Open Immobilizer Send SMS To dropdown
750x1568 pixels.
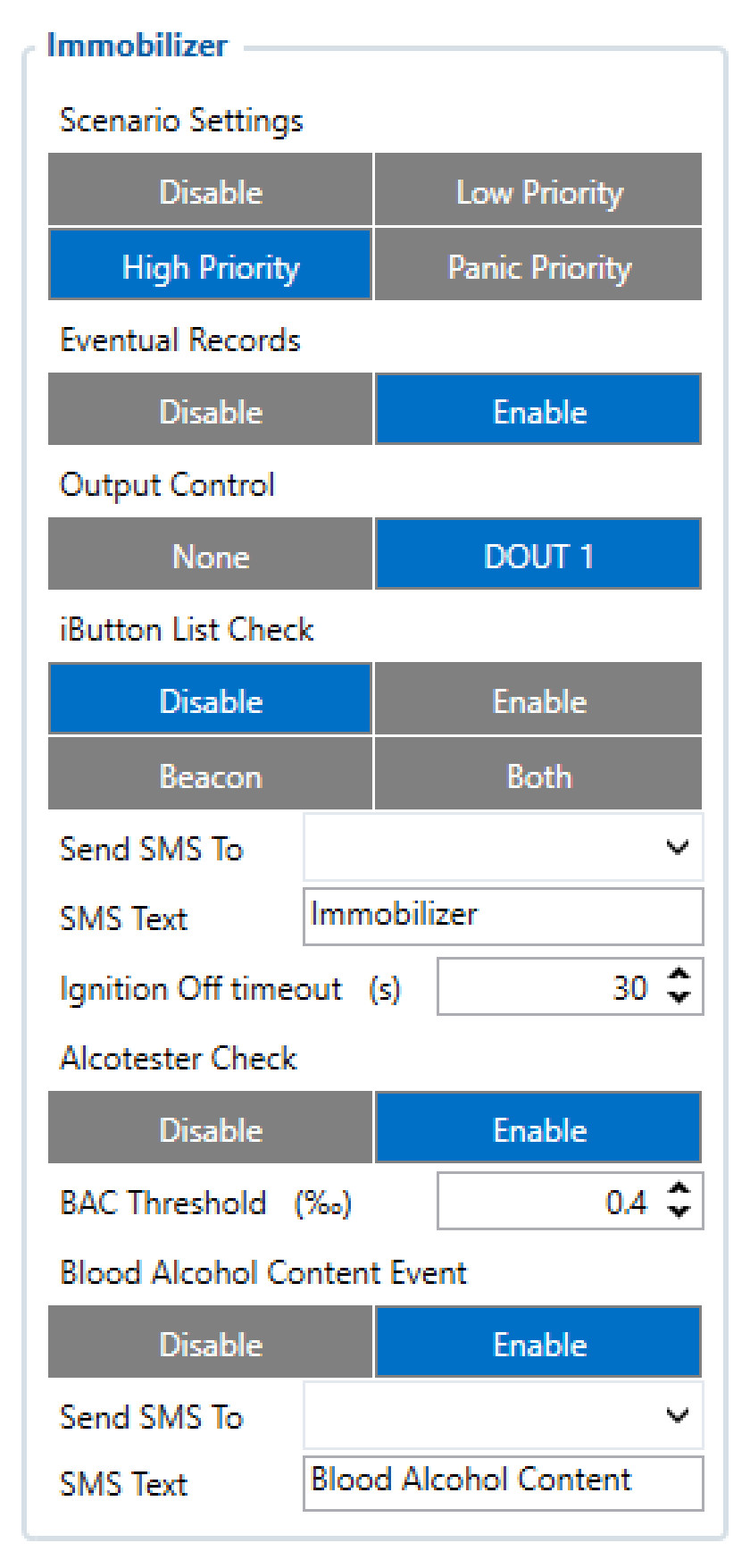click(x=504, y=847)
